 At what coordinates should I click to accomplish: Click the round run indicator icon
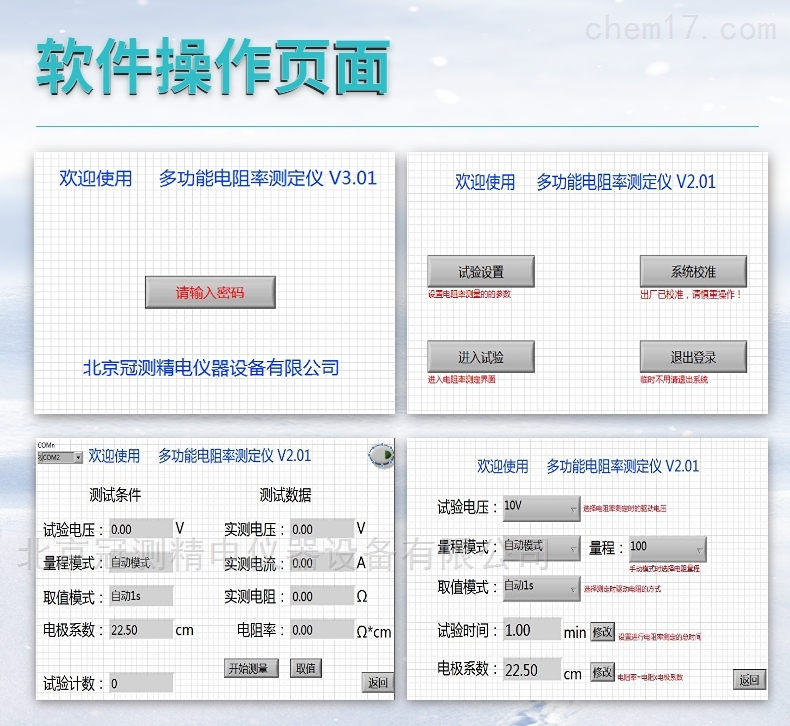tap(381, 456)
